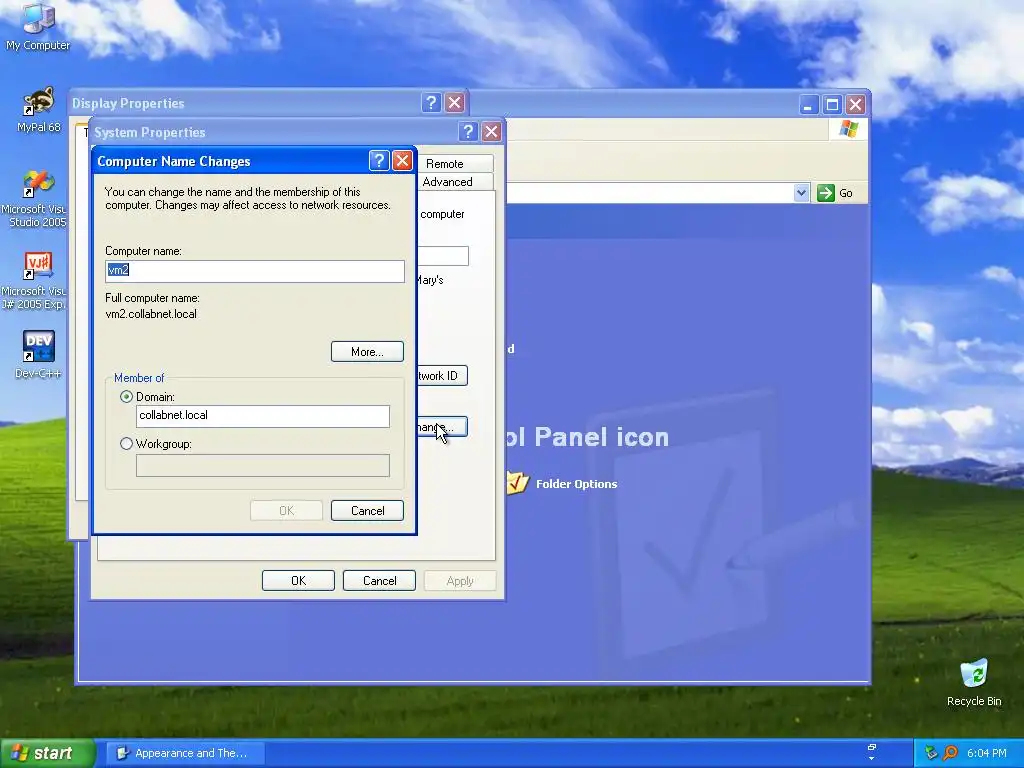Click Cancel in System Properties dialog
The height and width of the screenshot is (768, 1024).
tap(379, 581)
